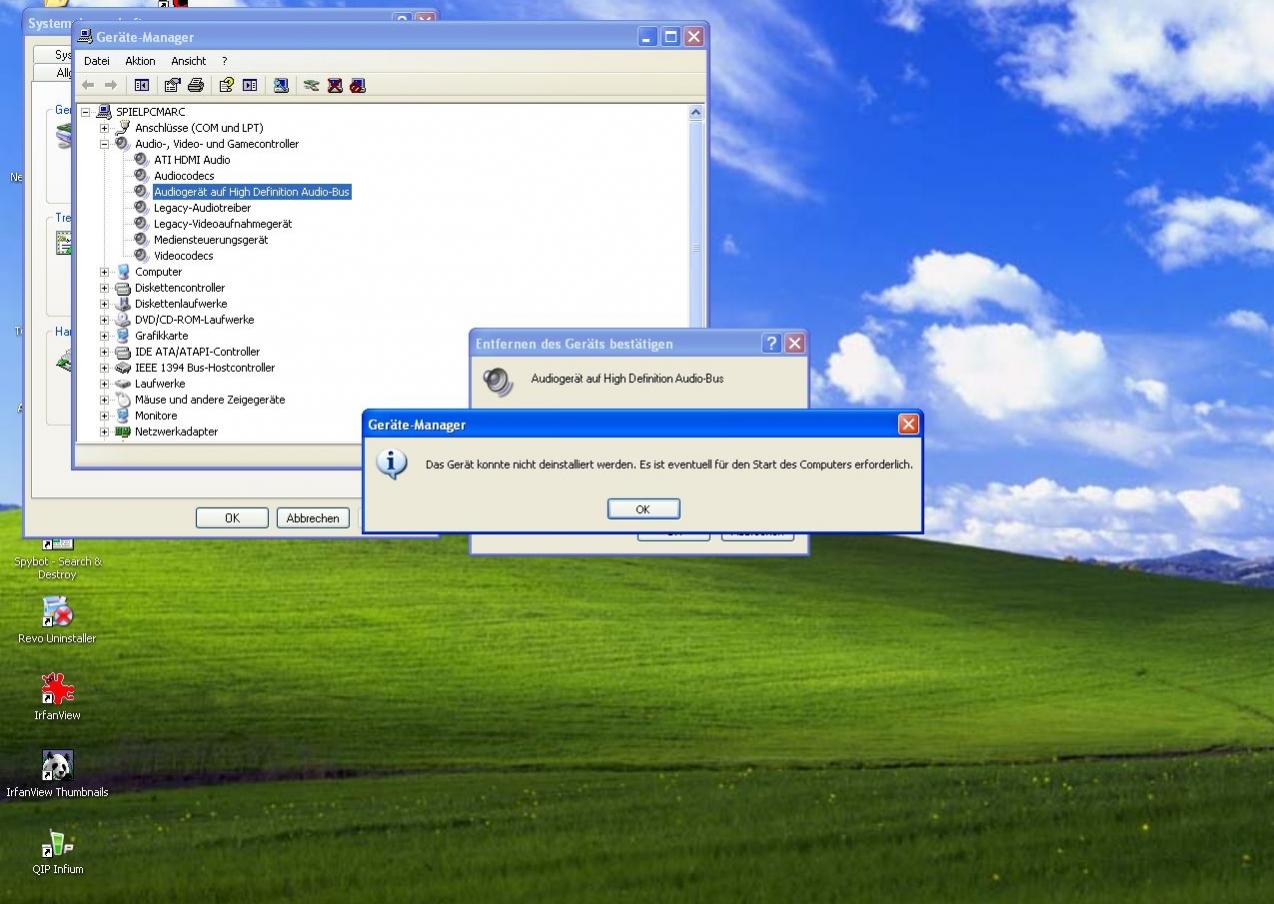Select Audiogerät auf High Definition Audio-Bus row

[x=252, y=192]
